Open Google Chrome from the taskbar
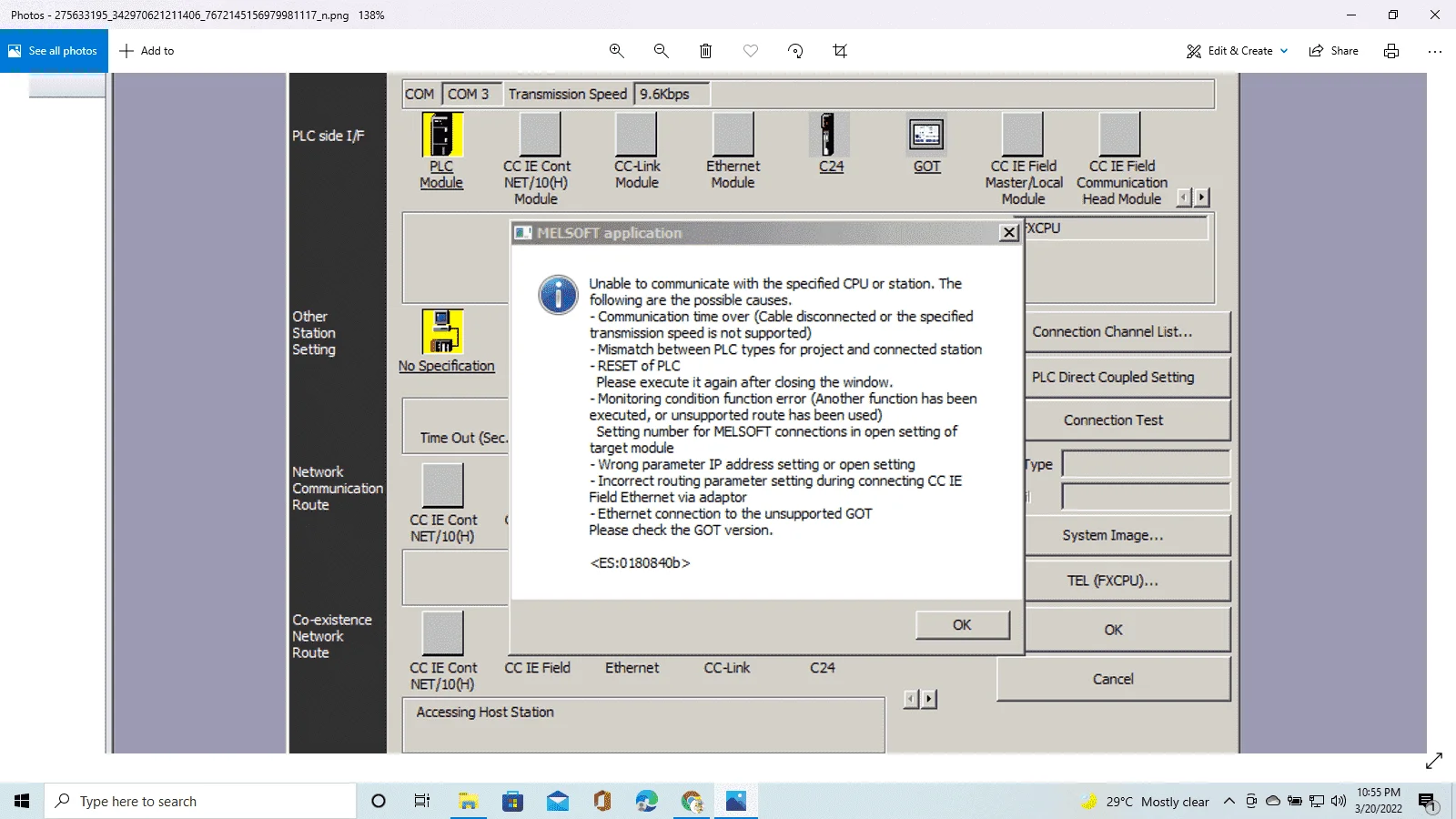 [x=692, y=801]
